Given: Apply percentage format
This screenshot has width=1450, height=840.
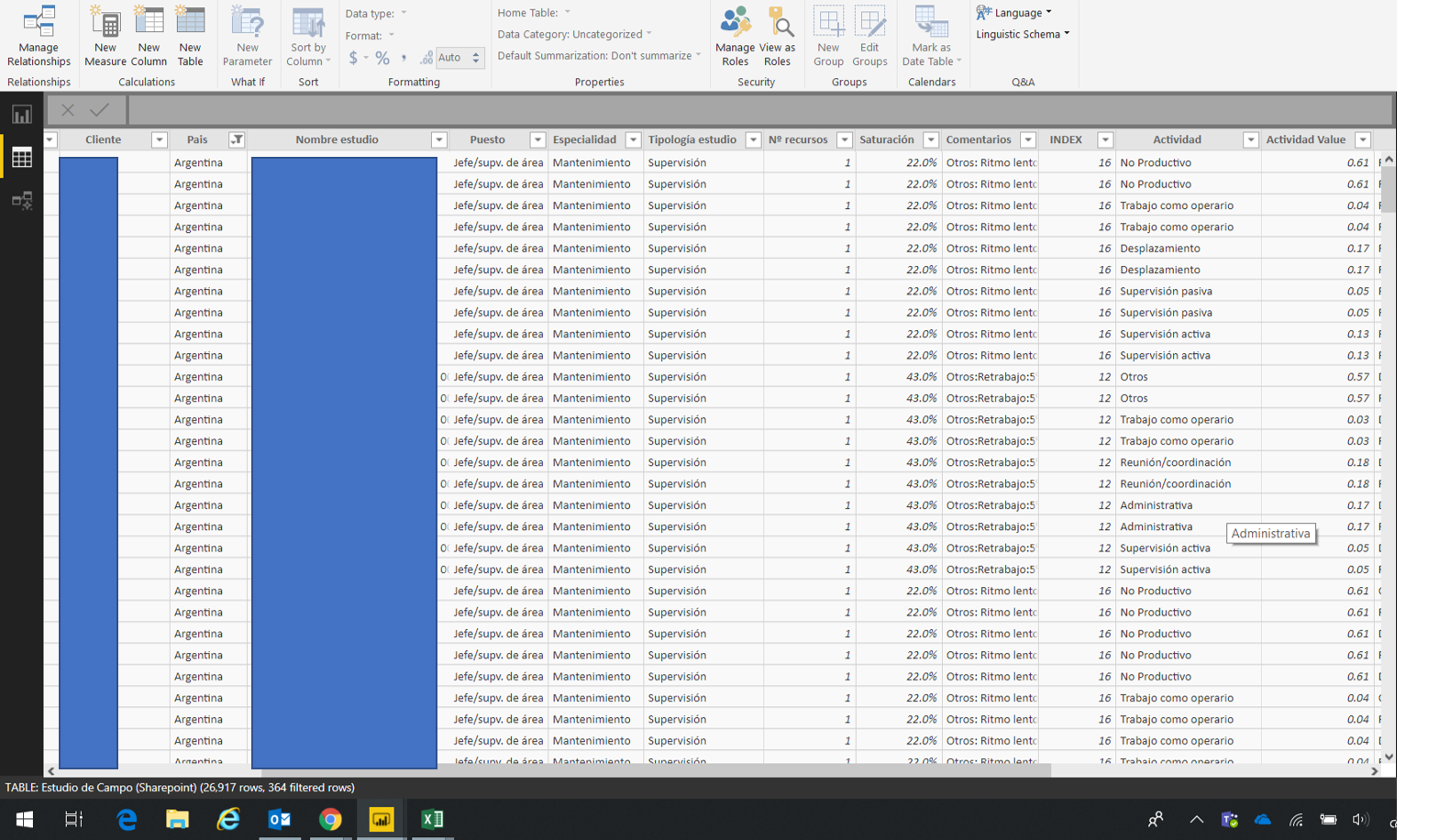Looking at the screenshot, I should 382,58.
